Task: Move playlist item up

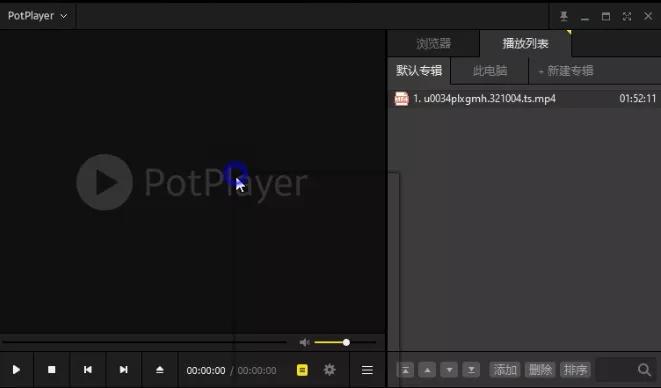Action: point(427,370)
